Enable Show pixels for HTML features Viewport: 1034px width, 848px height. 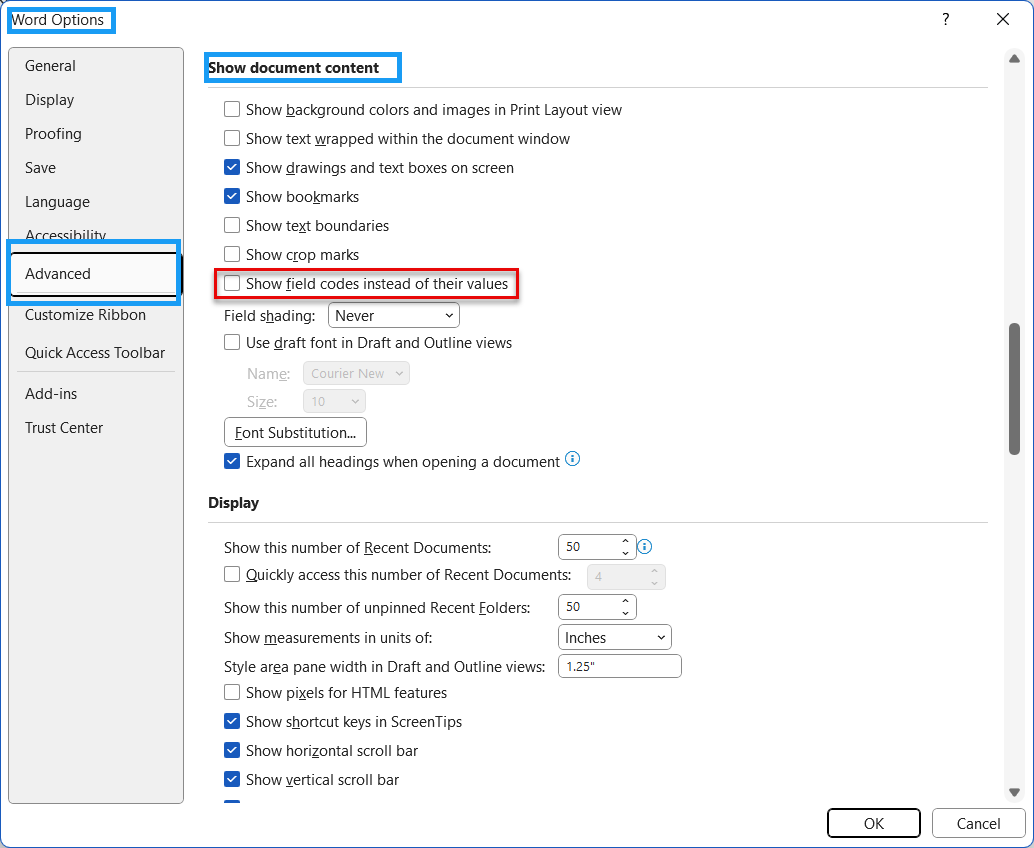coord(232,692)
